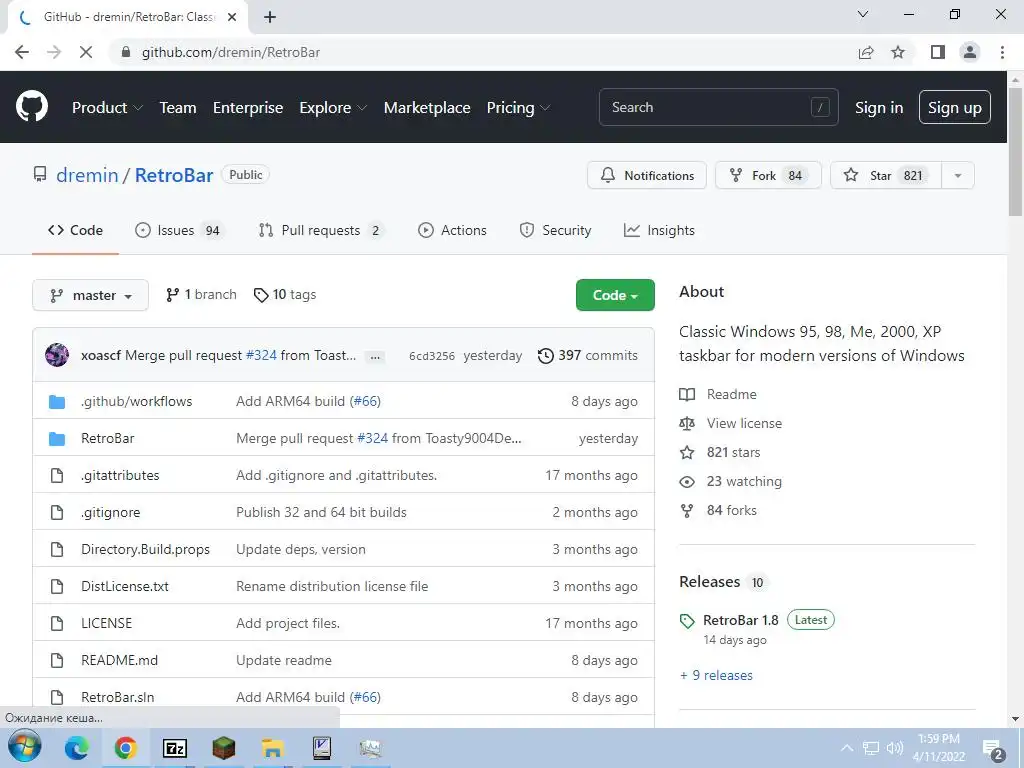Screen dimensions: 1024x768
Task: Open the Actions tab
Action: tap(453, 230)
